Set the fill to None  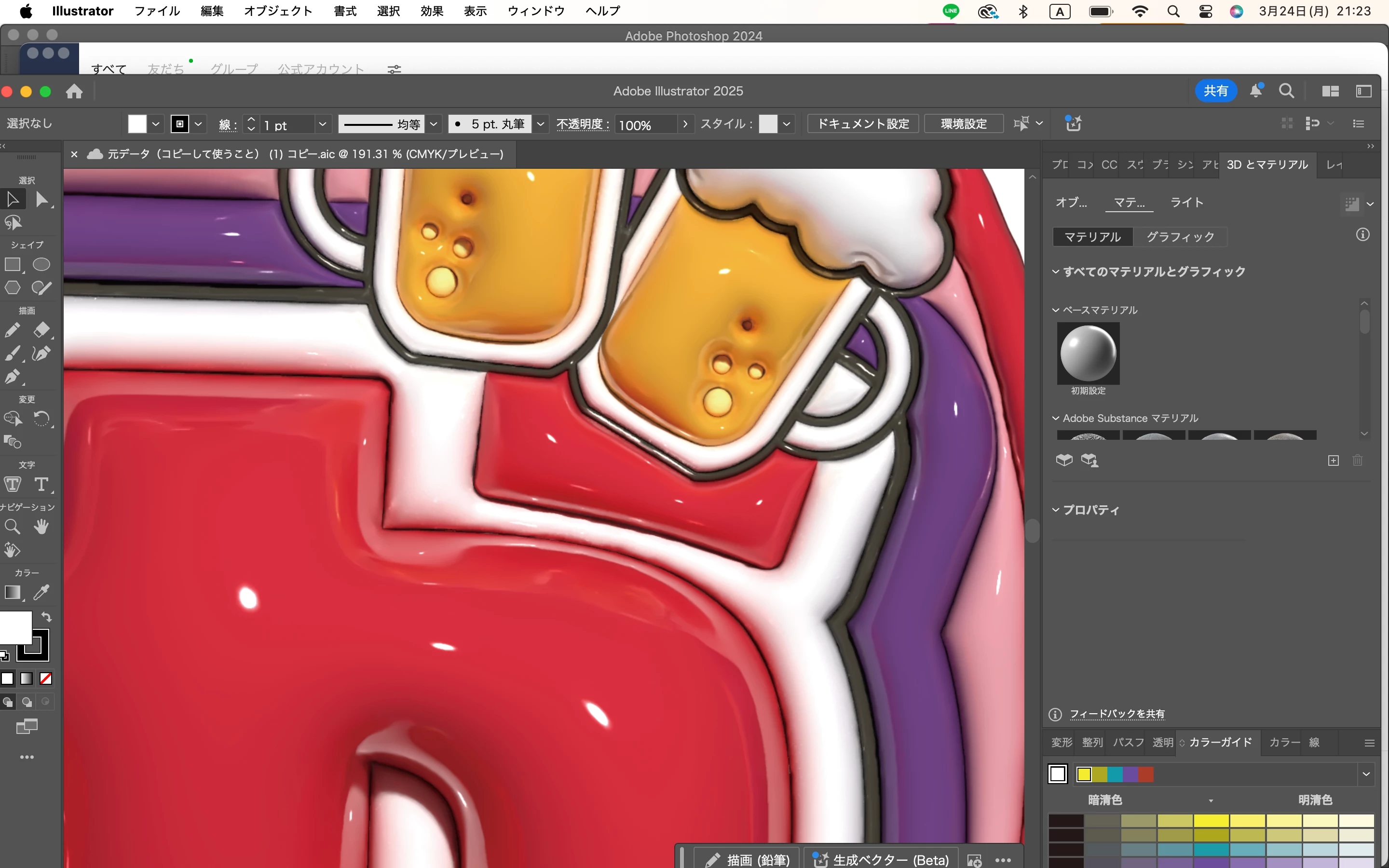point(46,678)
